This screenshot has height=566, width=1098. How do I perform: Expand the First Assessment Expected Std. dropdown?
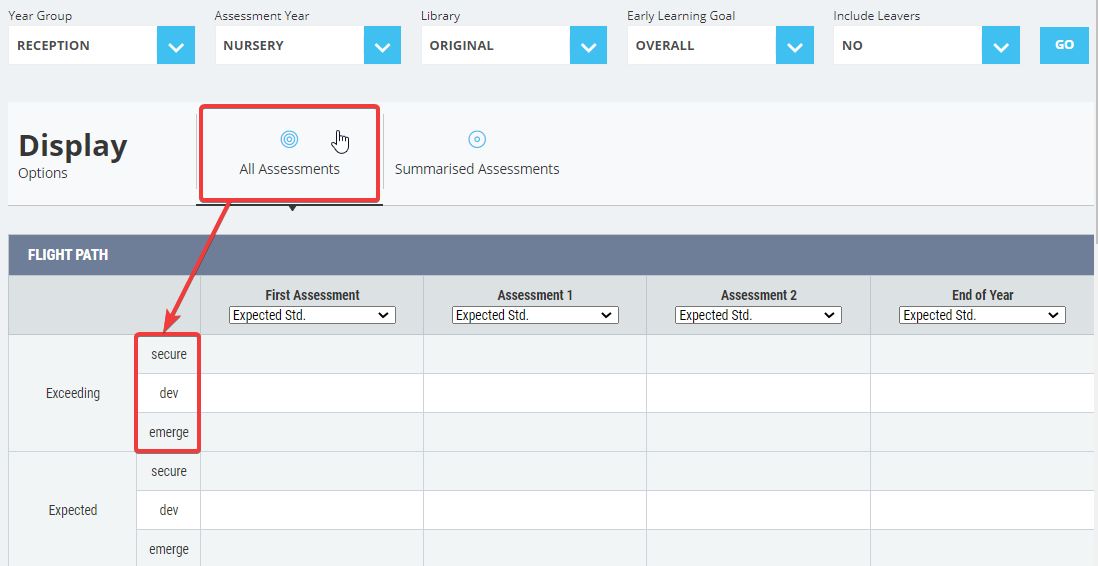coord(312,315)
